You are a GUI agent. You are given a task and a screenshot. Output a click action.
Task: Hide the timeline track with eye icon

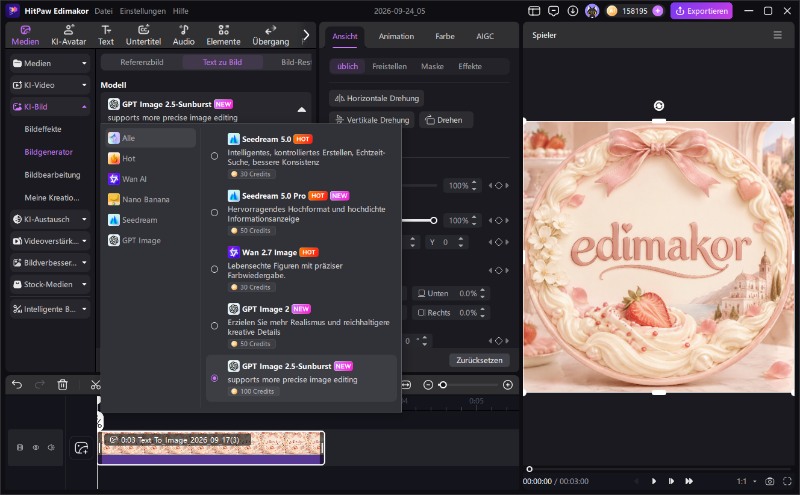(x=36, y=448)
